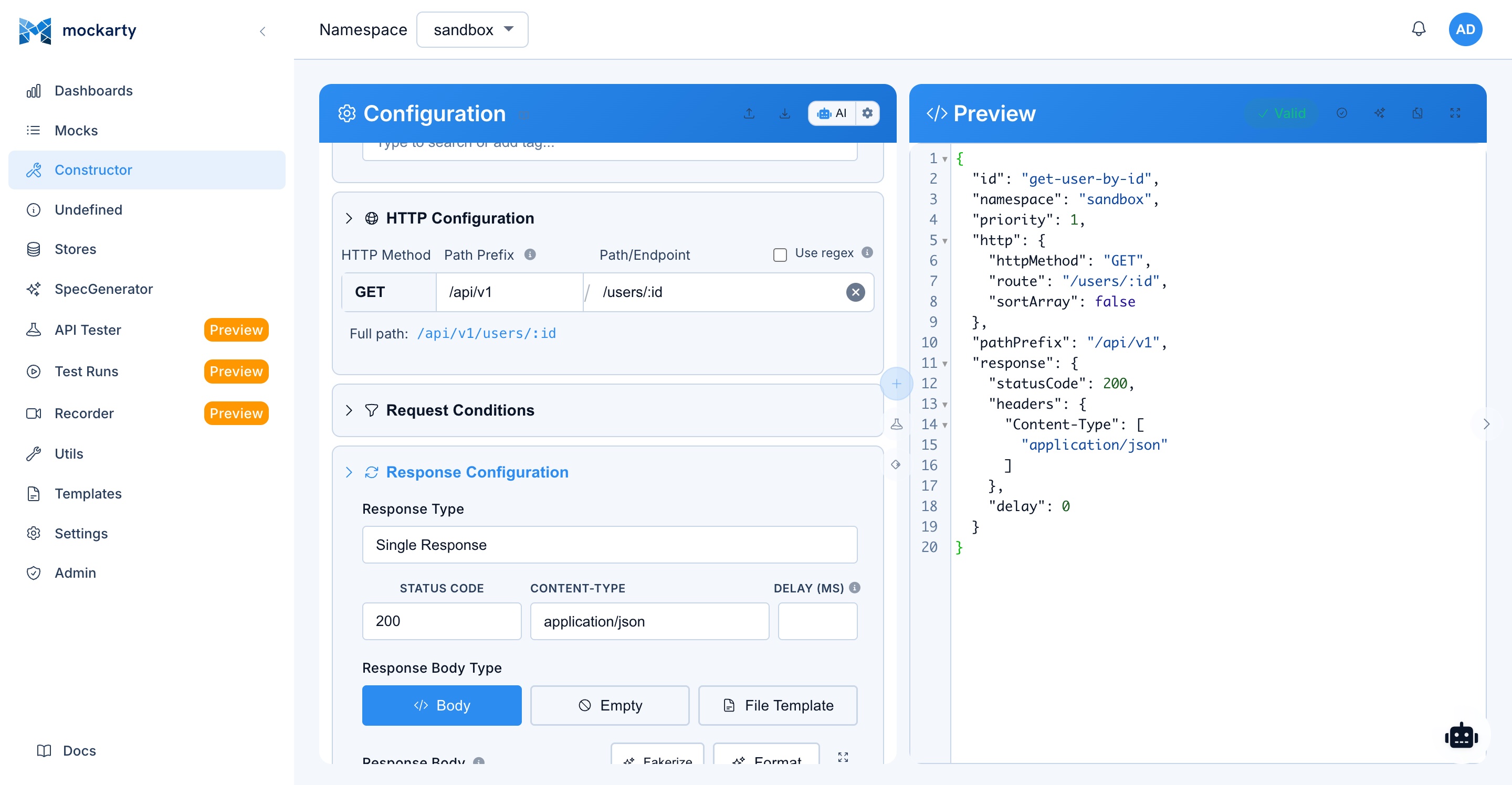
Task: Open the AI settings gear
Action: 867,113
